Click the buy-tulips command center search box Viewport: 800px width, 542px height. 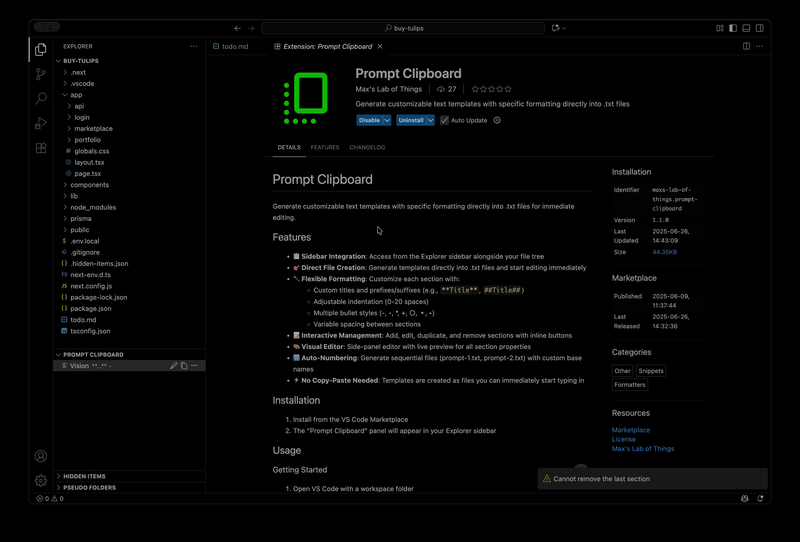[x=403, y=28]
